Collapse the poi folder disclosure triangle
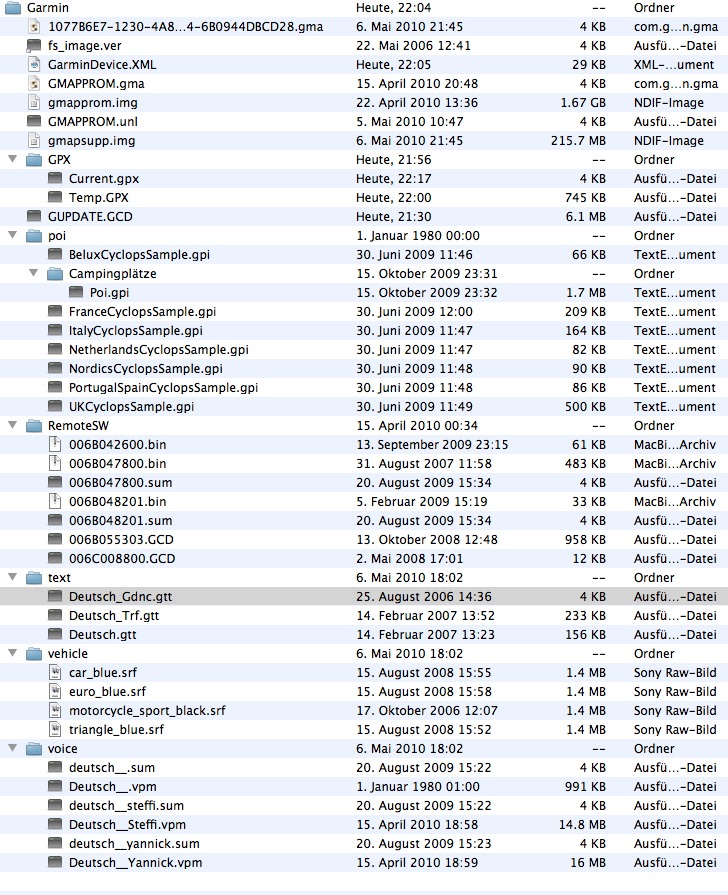This screenshot has height=895, width=728. (x=12, y=235)
